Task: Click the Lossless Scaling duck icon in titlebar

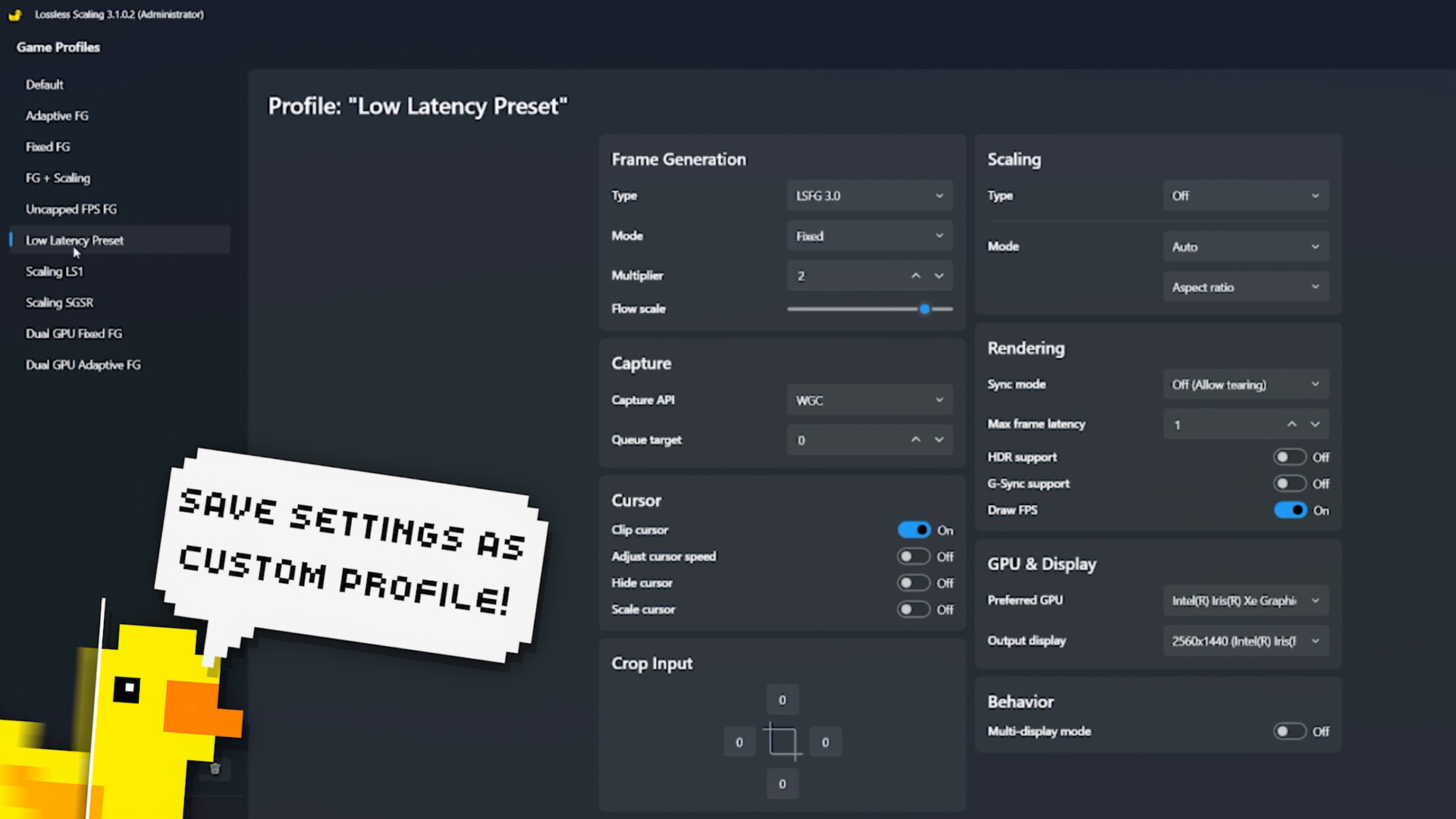Action: tap(15, 14)
